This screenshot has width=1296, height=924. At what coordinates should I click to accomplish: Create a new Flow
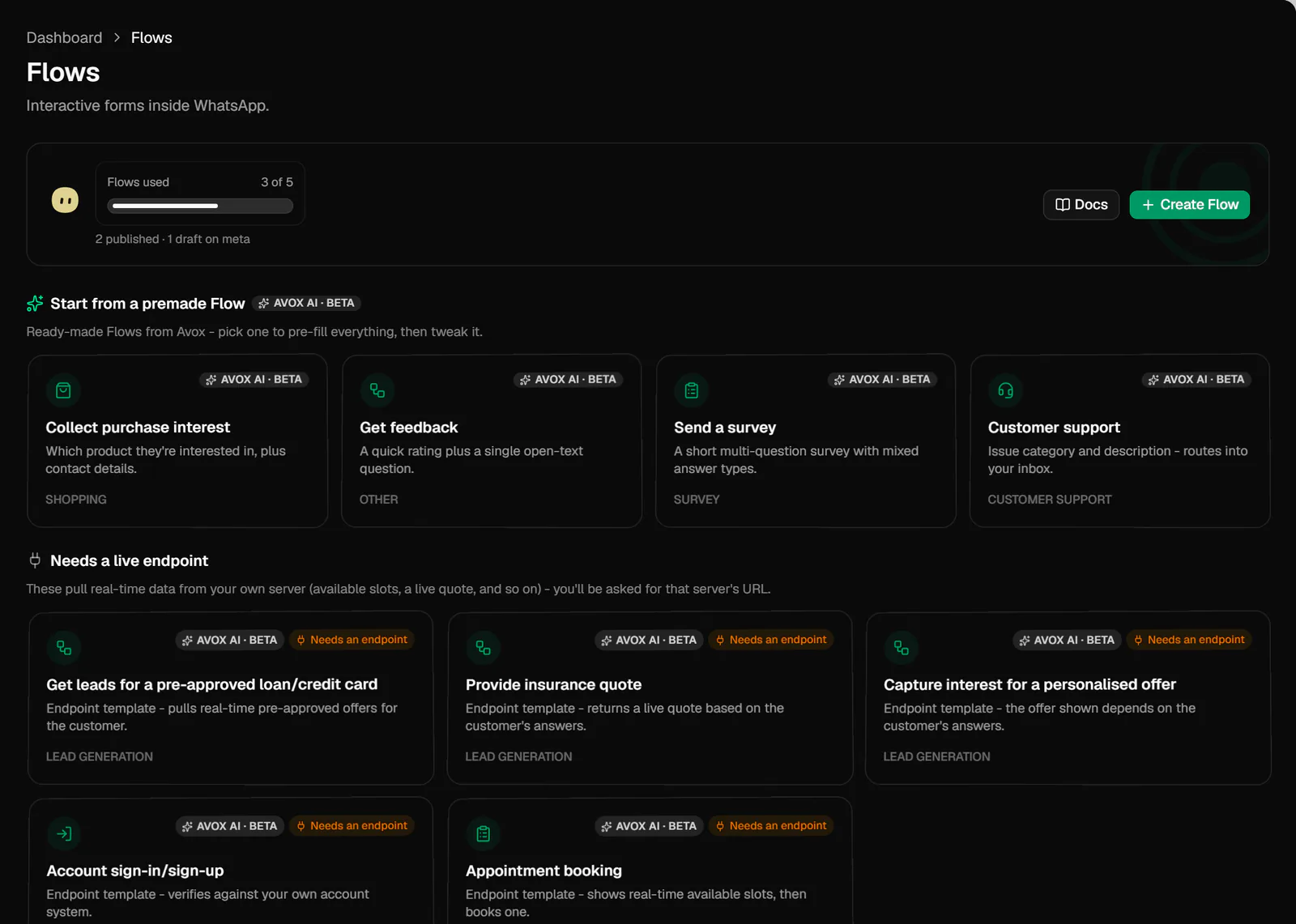(x=1190, y=205)
